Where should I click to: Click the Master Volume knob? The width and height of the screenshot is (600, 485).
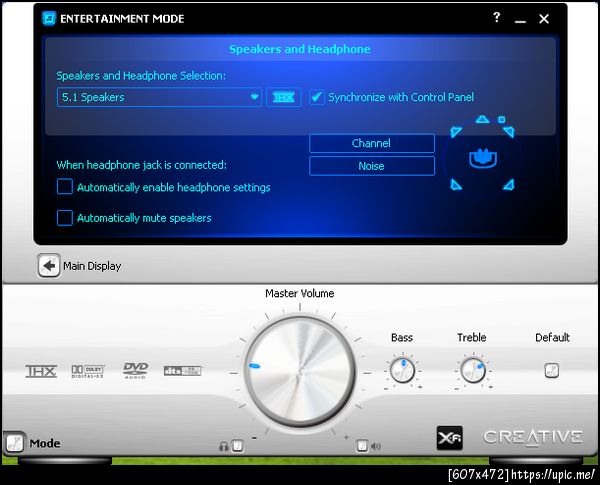[300, 372]
